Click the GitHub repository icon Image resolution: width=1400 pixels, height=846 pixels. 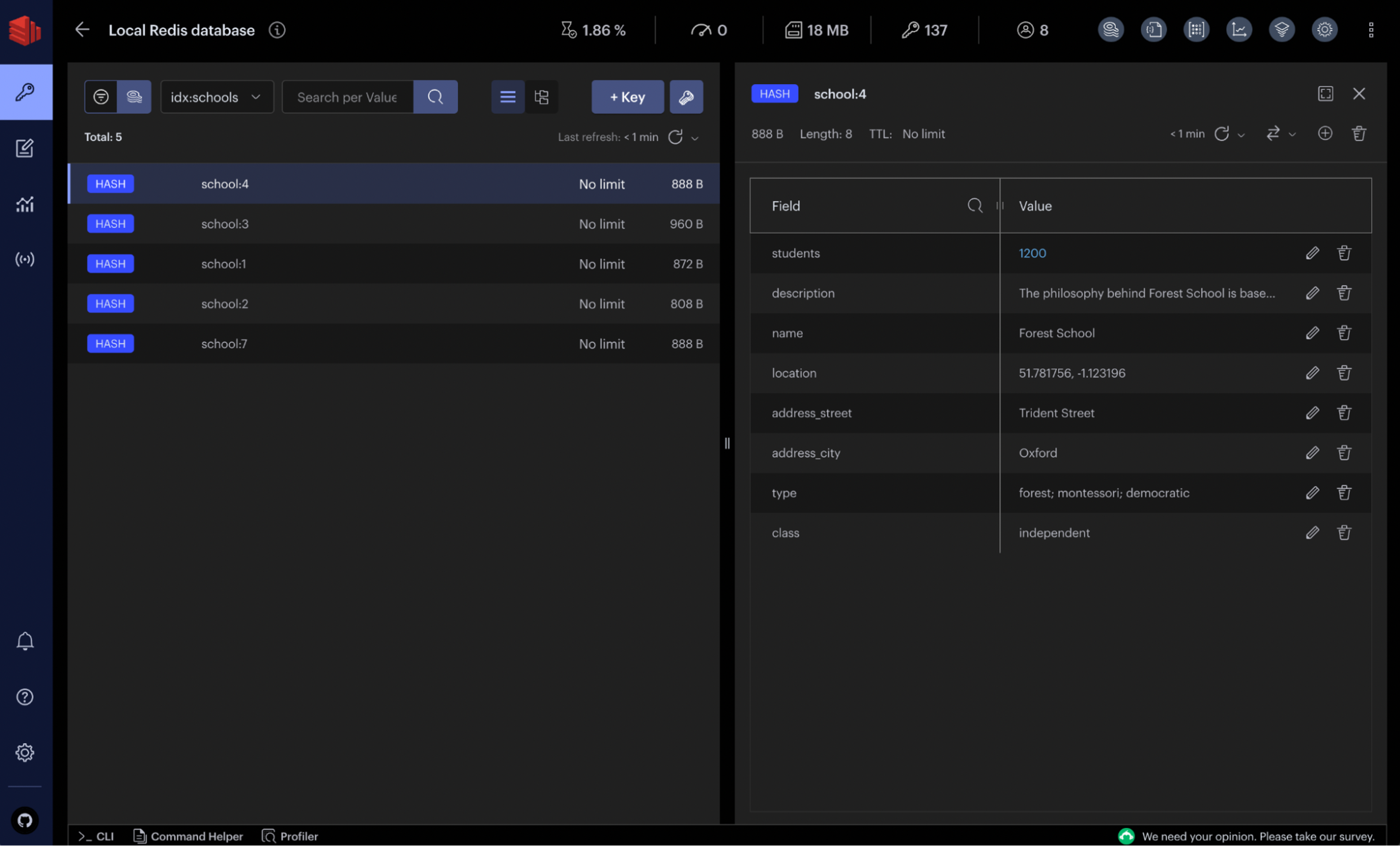click(24, 820)
